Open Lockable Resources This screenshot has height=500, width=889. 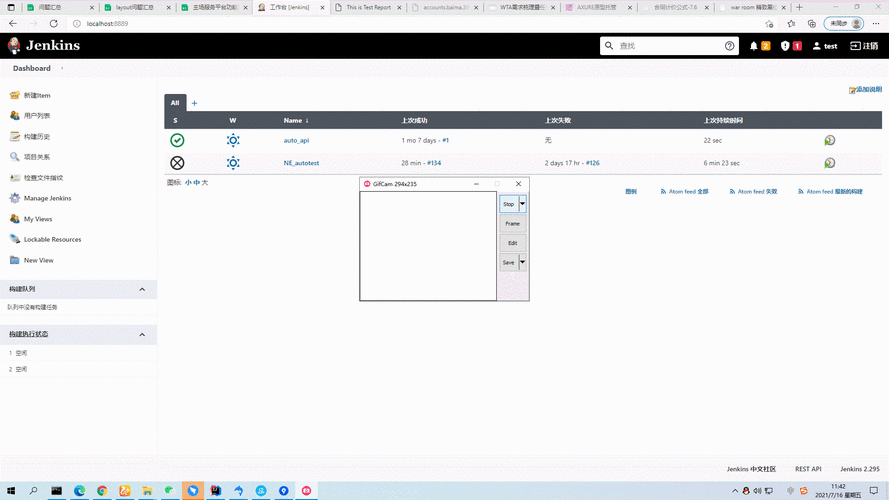point(52,239)
